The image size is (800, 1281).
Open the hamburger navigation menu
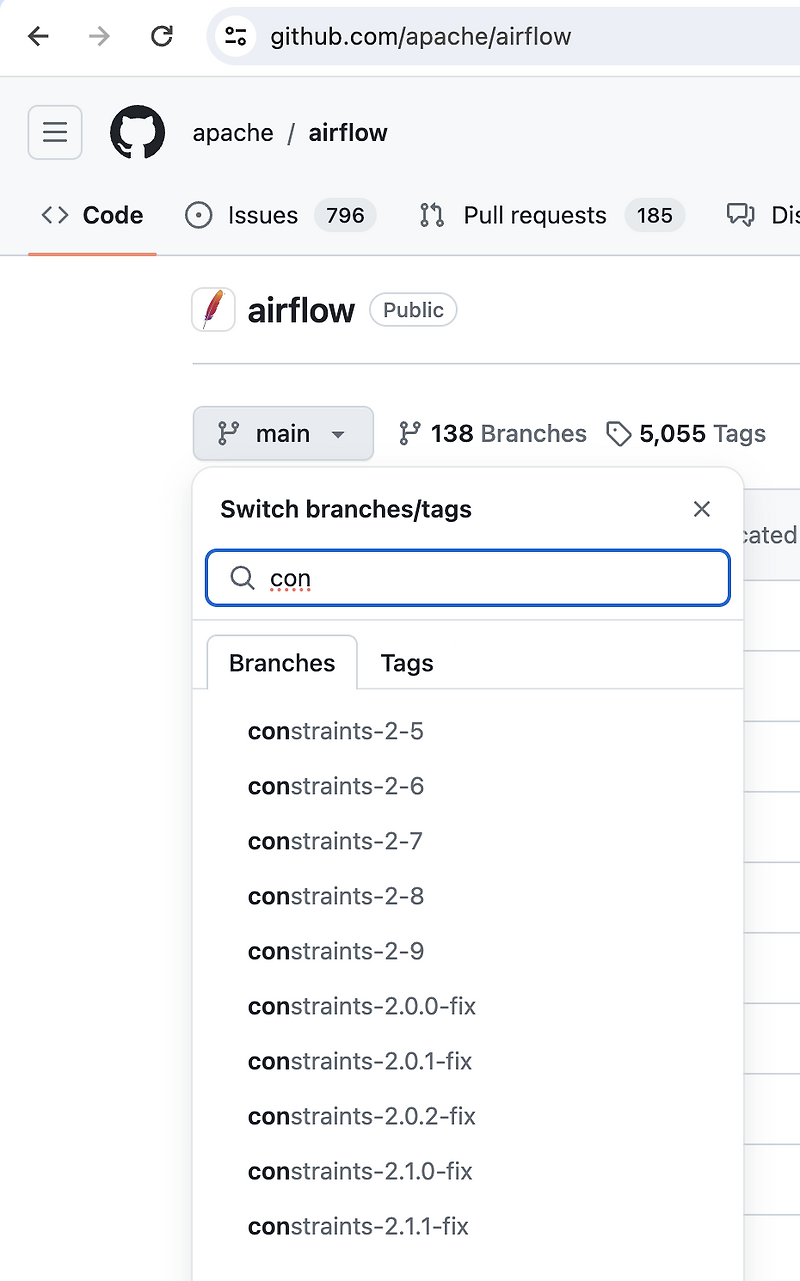pos(55,132)
